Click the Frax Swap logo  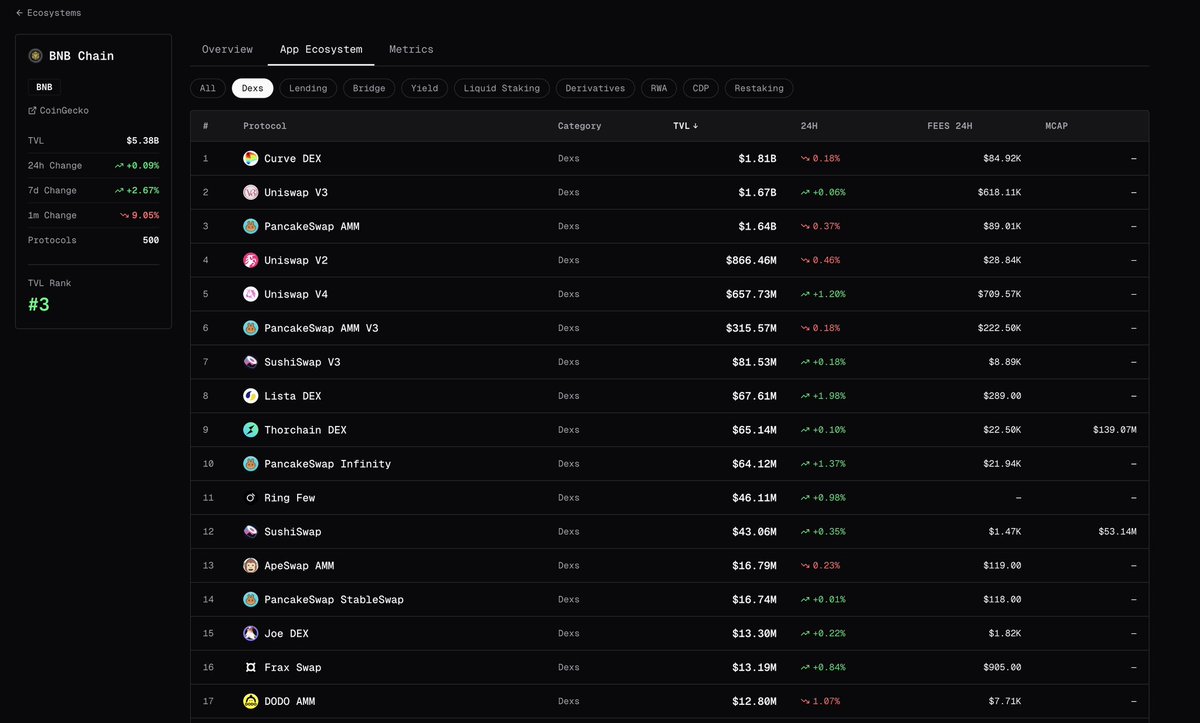point(251,668)
